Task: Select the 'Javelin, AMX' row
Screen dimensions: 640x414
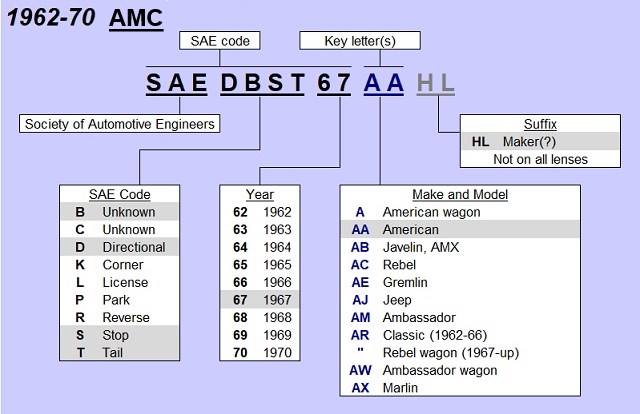Action: click(x=460, y=247)
